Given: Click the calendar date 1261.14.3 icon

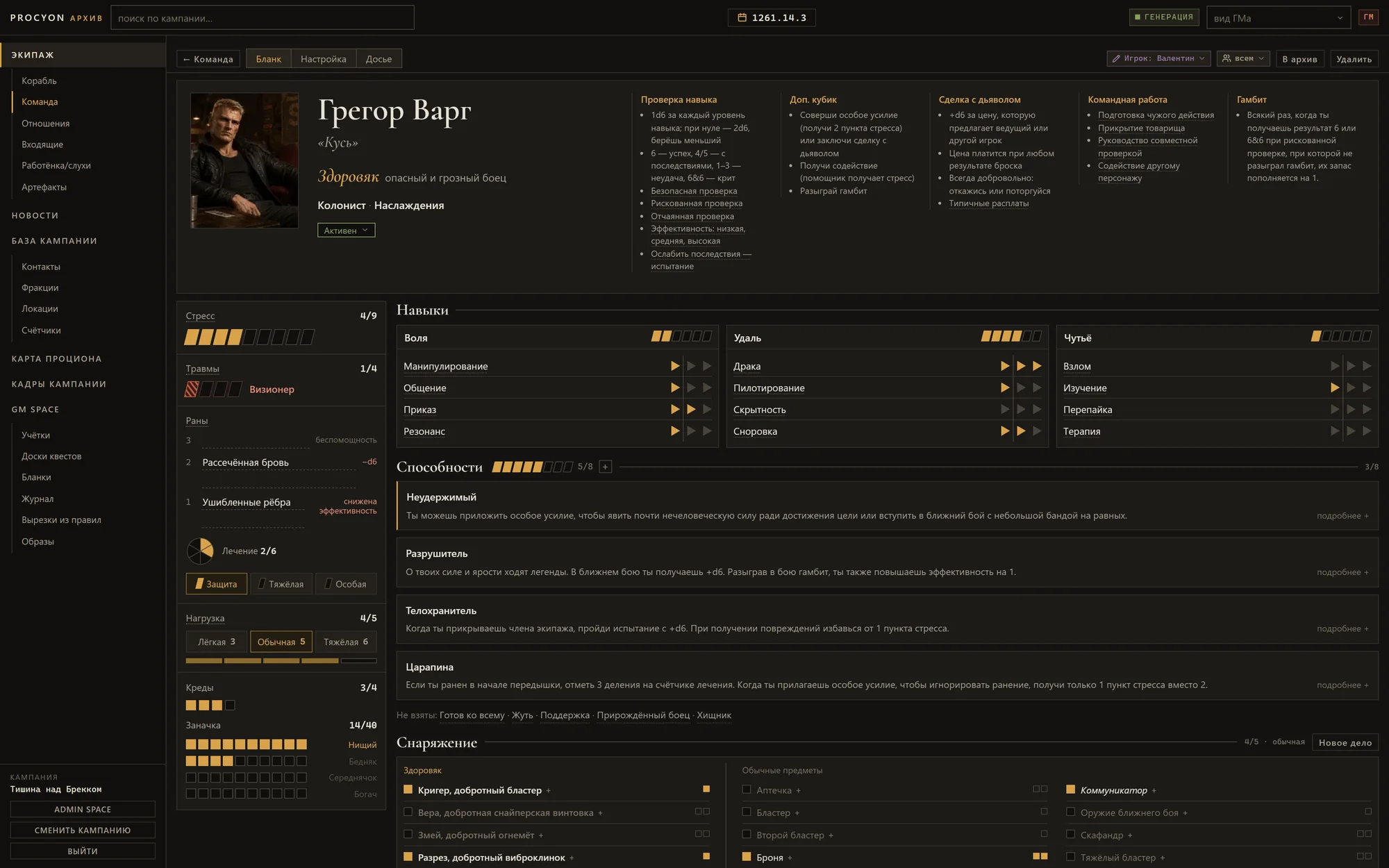Looking at the screenshot, I should coord(742,17).
